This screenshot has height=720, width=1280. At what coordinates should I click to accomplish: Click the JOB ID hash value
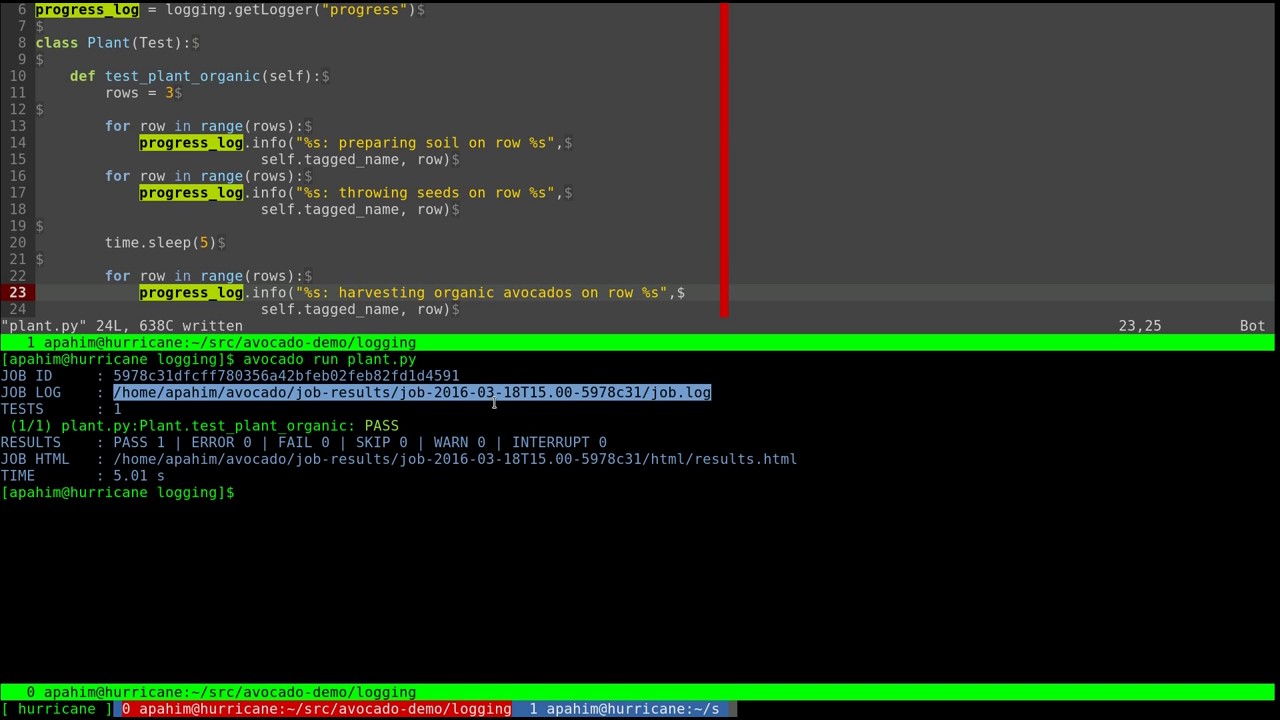pyautogui.click(x=286, y=376)
